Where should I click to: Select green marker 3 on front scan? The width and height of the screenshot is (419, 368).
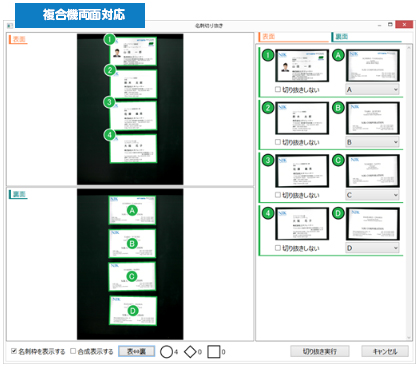(109, 102)
